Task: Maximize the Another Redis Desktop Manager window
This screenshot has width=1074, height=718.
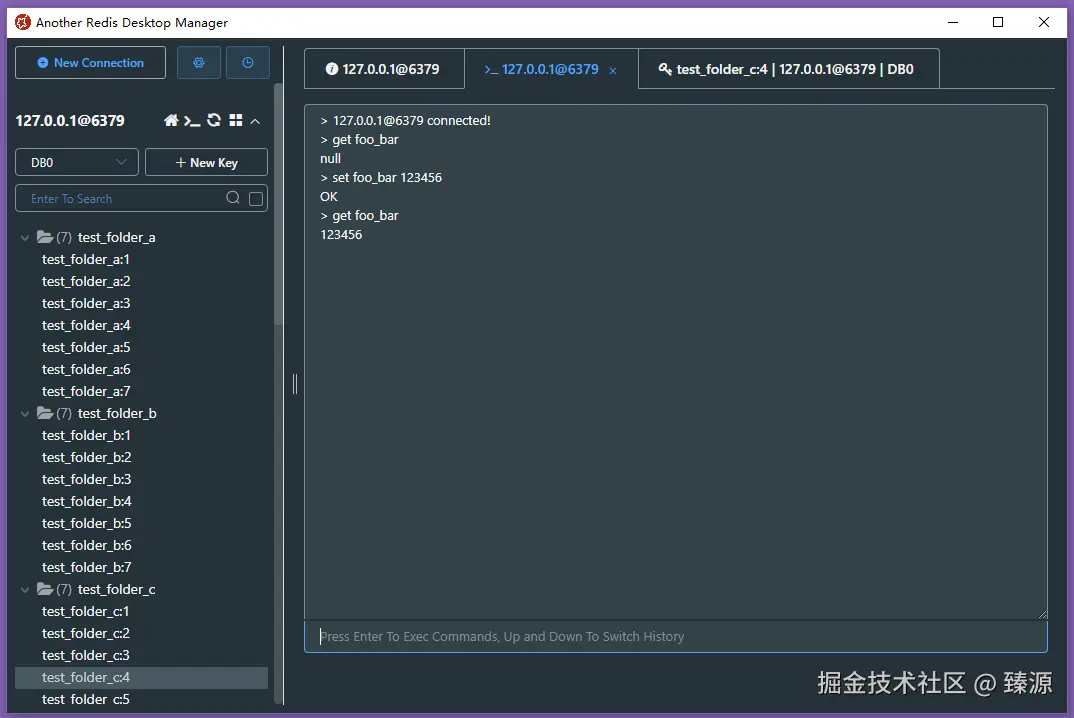Action: 998,23
